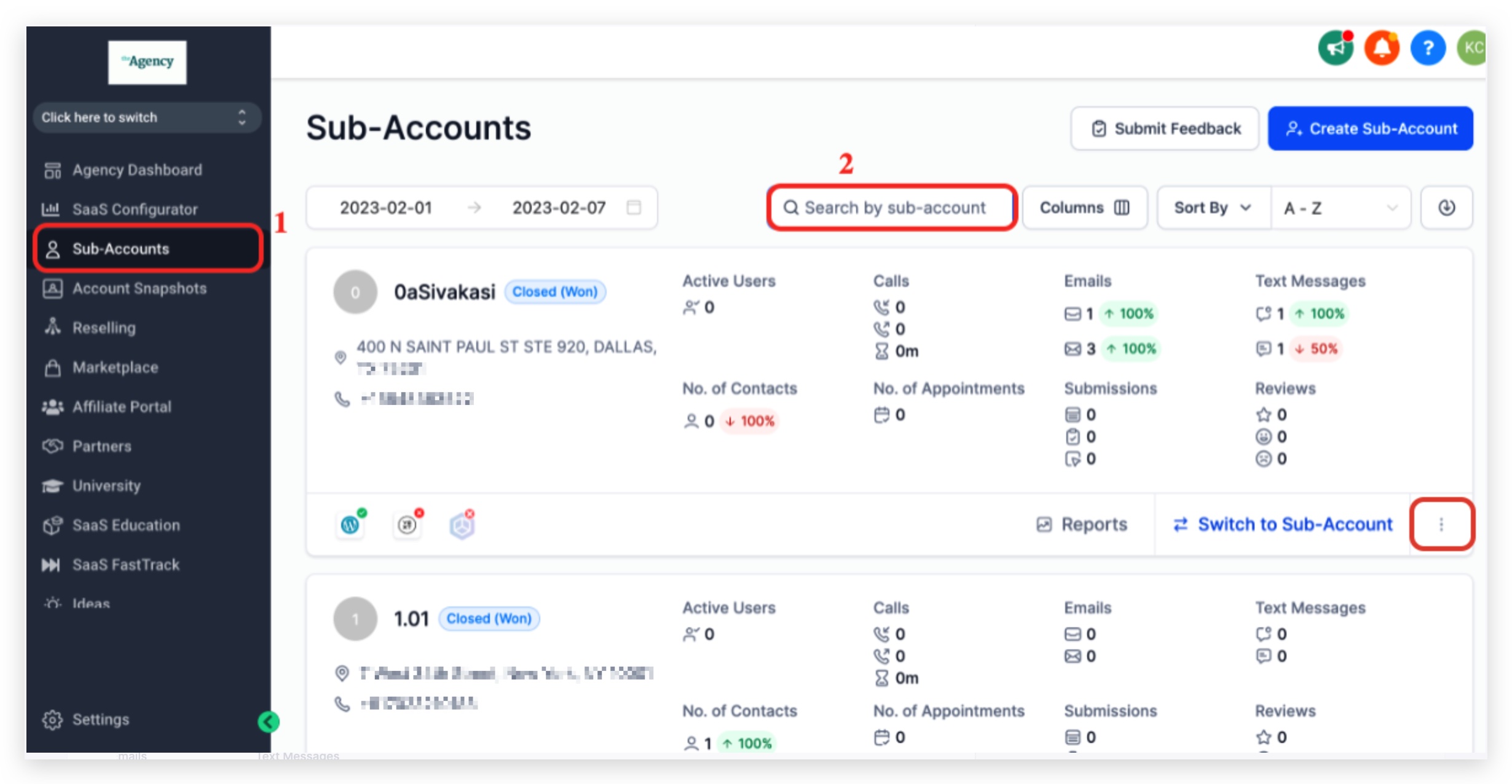Screen dimensions: 1512x784
Task: Click the calendar icon in date range
Action: 634,208
